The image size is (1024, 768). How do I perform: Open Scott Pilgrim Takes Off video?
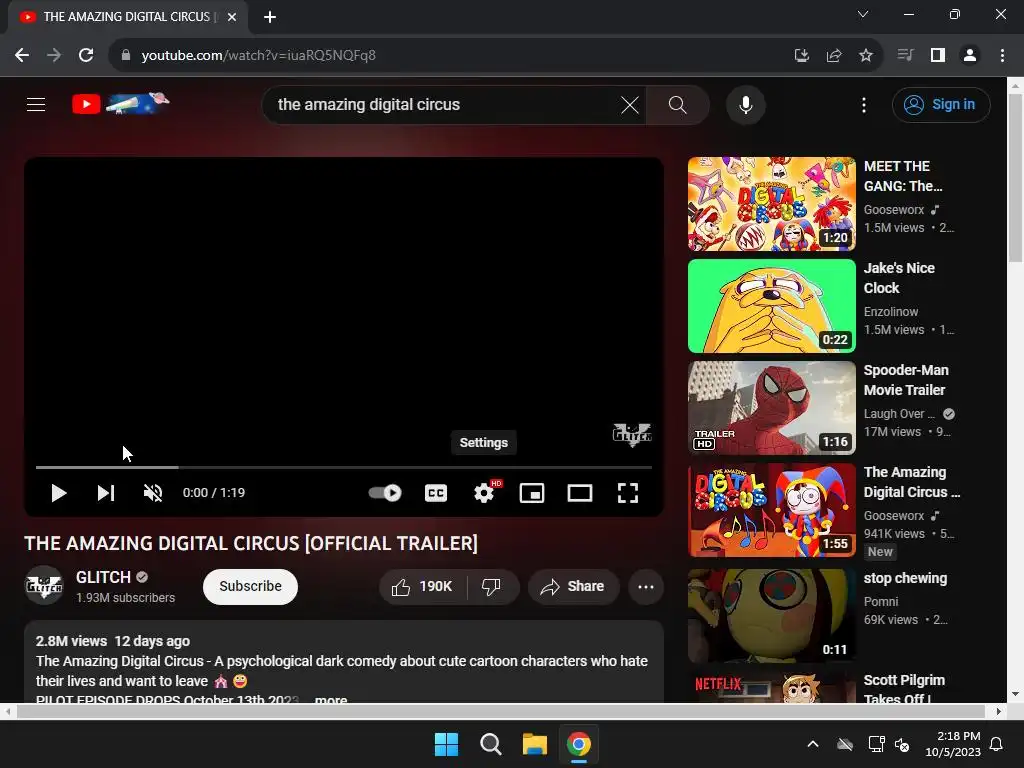tap(772, 687)
